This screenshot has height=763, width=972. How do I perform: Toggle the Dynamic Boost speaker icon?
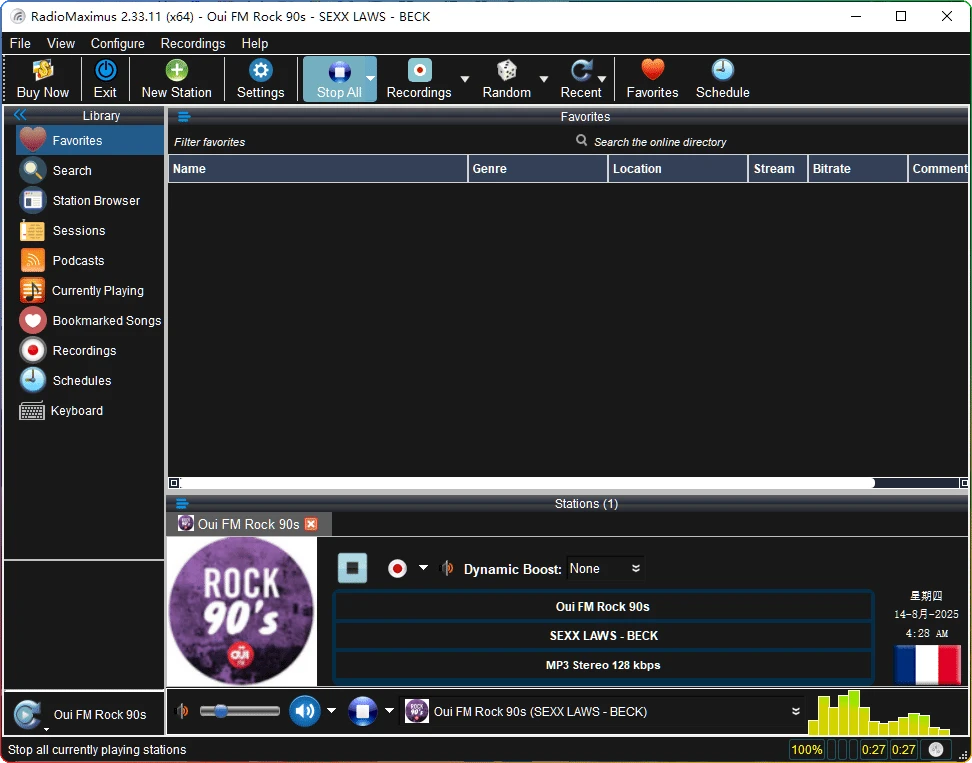(446, 568)
